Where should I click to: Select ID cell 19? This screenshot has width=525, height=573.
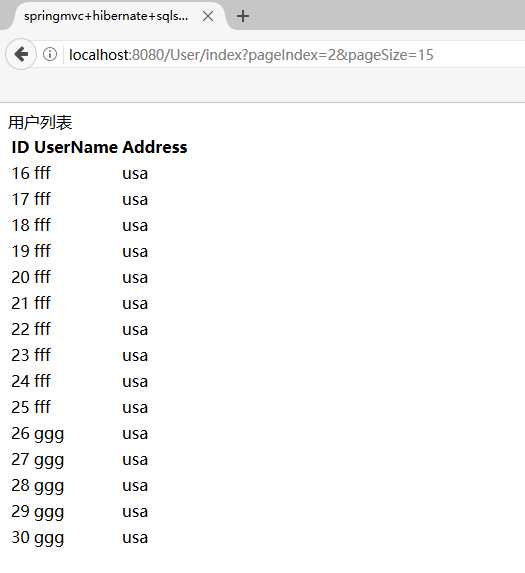pos(20,251)
